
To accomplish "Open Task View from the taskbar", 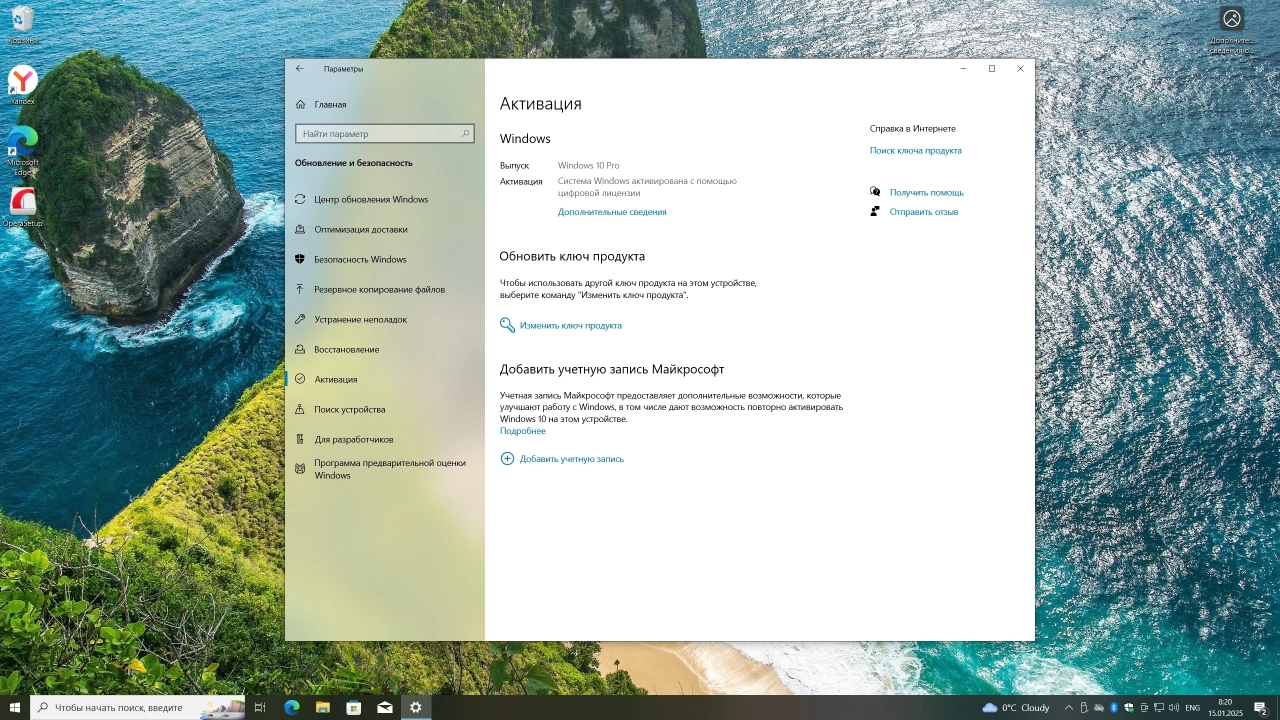I will (260, 707).
